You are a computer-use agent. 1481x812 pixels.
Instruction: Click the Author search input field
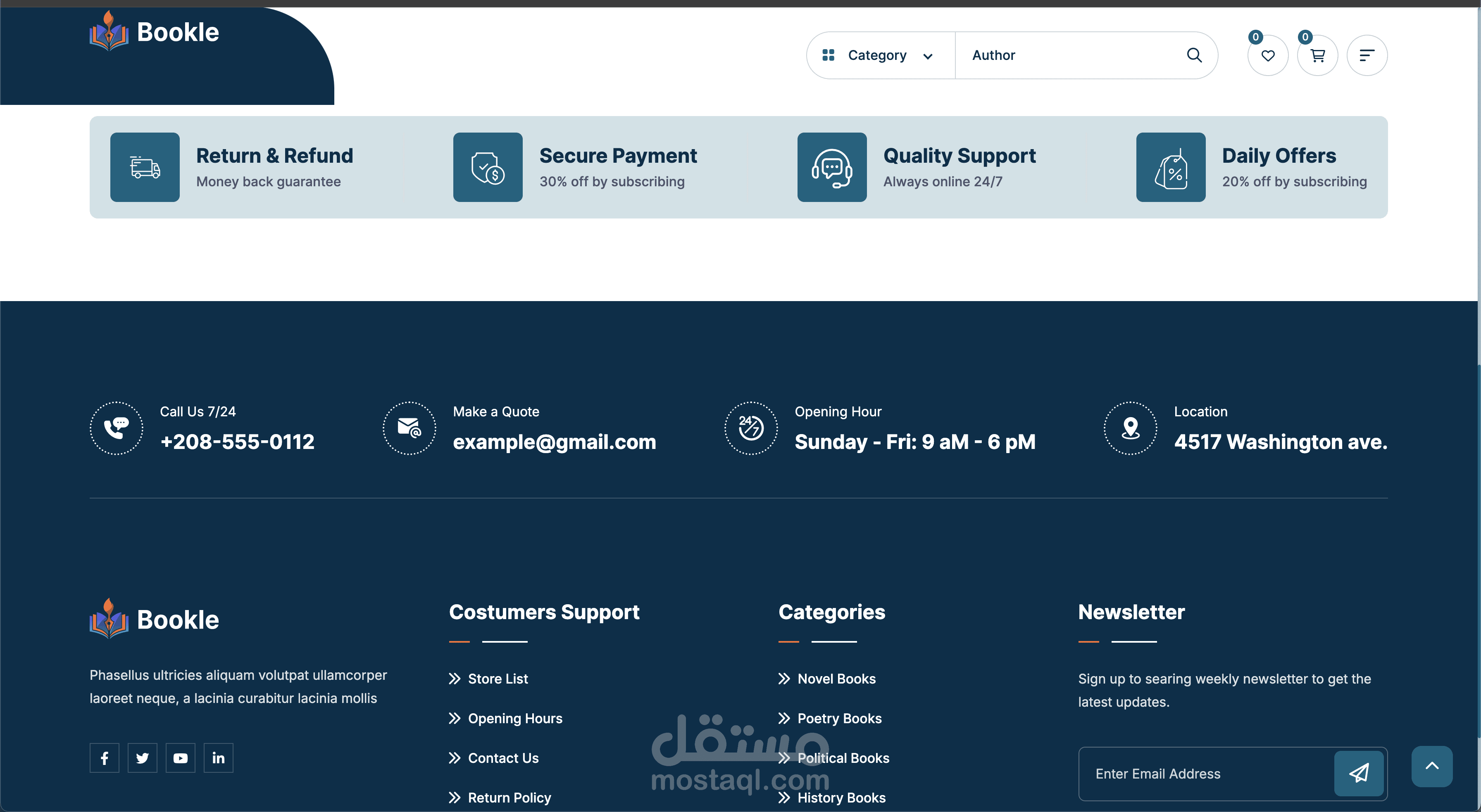tap(1069, 55)
